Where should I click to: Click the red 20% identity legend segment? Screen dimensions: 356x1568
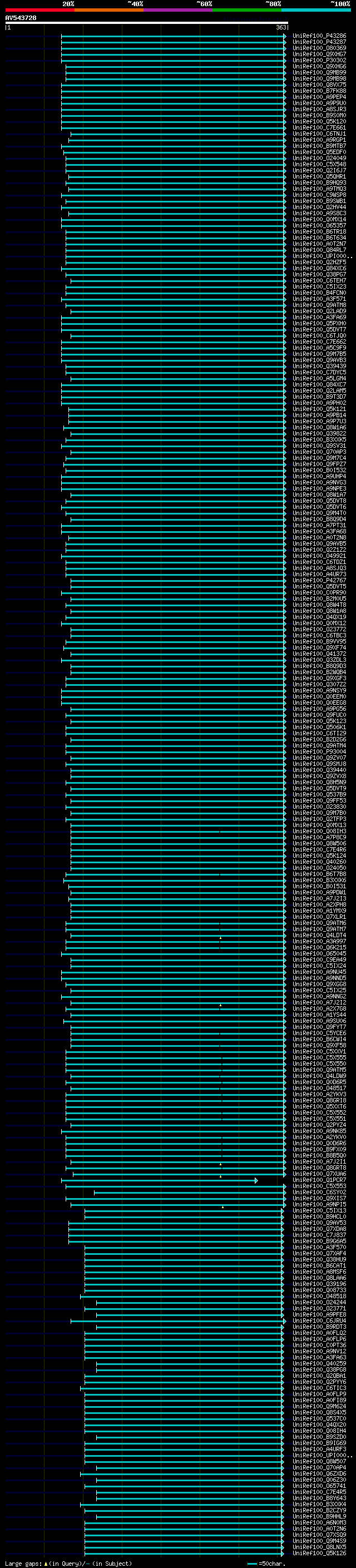[x=39, y=10]
